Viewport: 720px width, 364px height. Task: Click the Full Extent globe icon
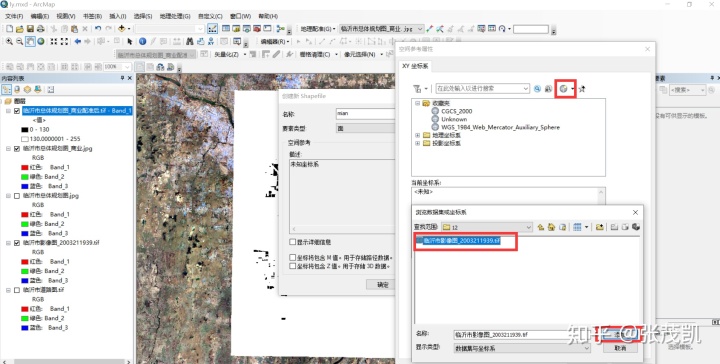pyautogui.click(x=41, y=41)
